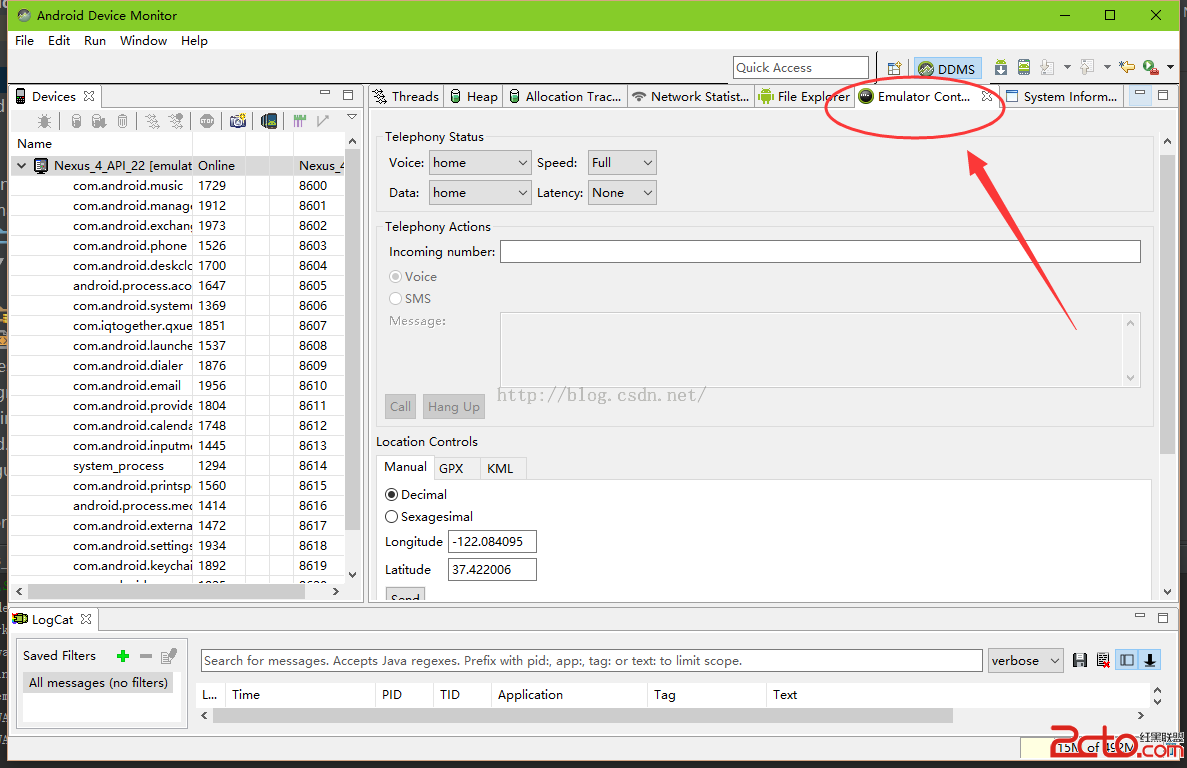
Task: Click the Call button
Action: [x=400, y=406]
